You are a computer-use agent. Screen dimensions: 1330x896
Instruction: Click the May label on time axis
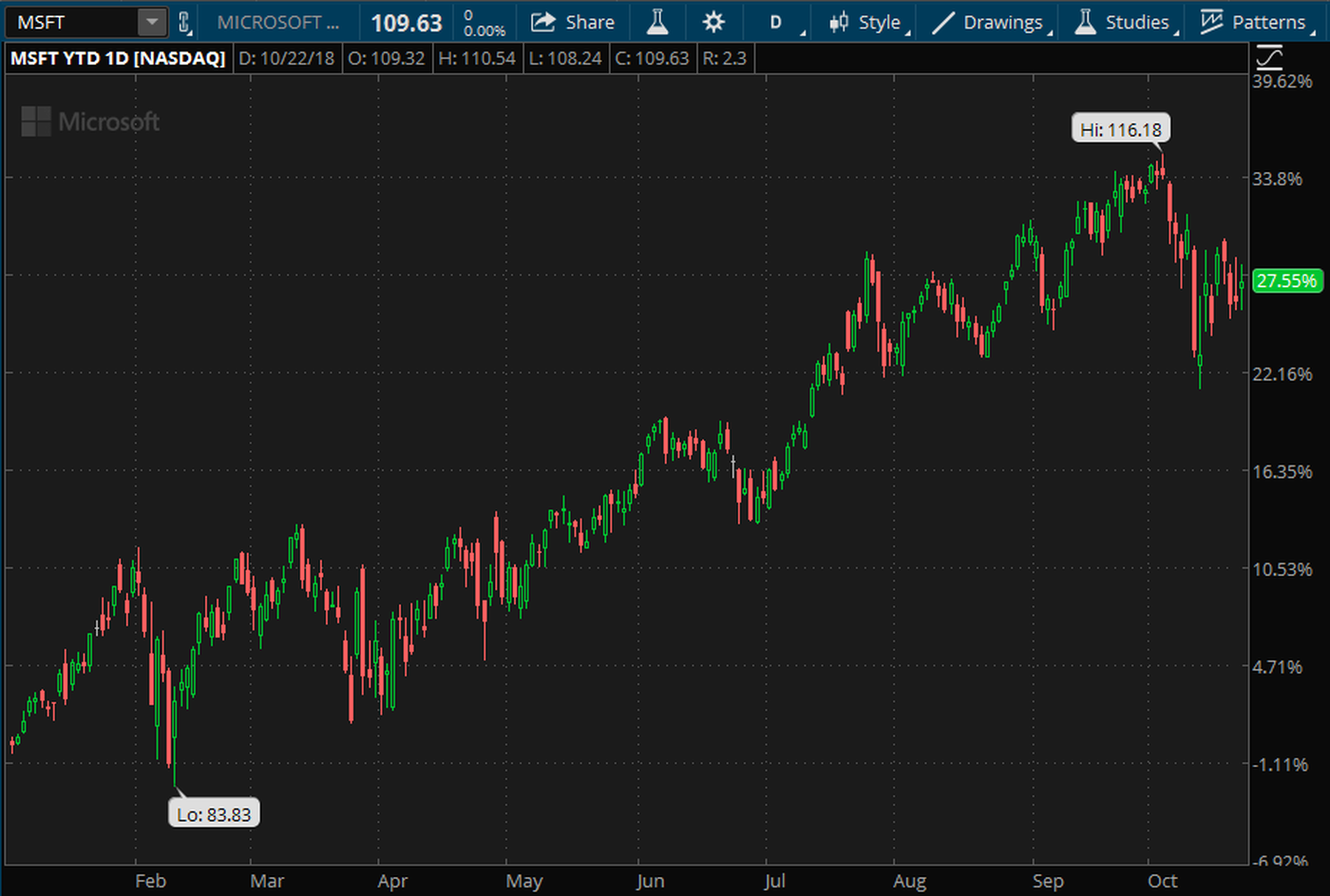pos(524,881)
